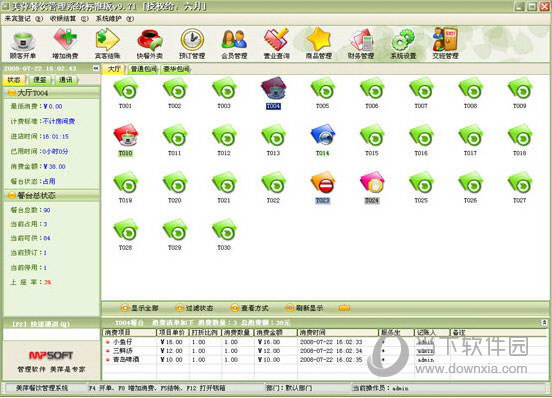This screenshot has width=552, height=398.
Task: Click the quick search input field
Action: coord(51,334)
